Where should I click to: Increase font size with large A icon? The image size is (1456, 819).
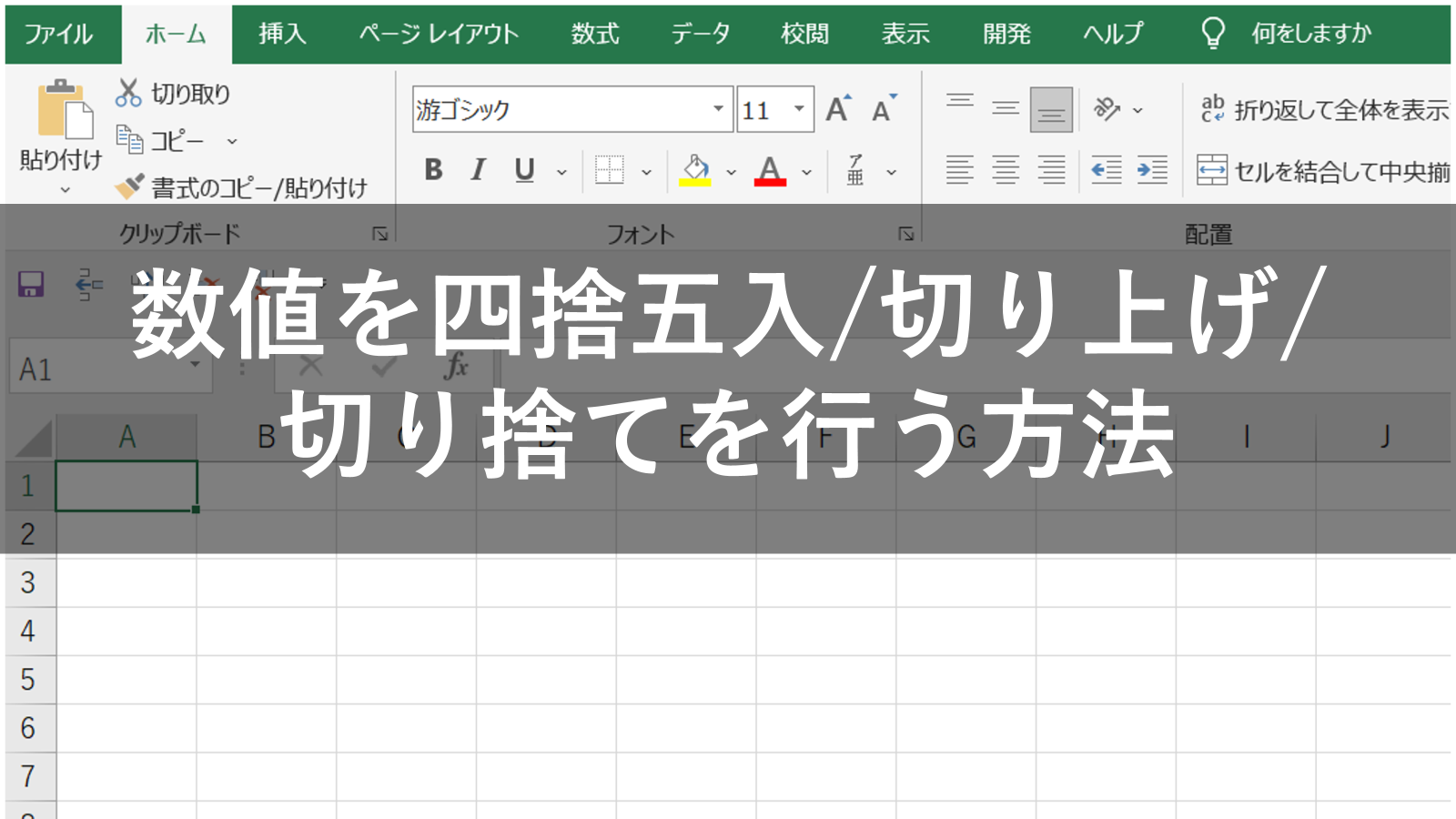point(838,109)
